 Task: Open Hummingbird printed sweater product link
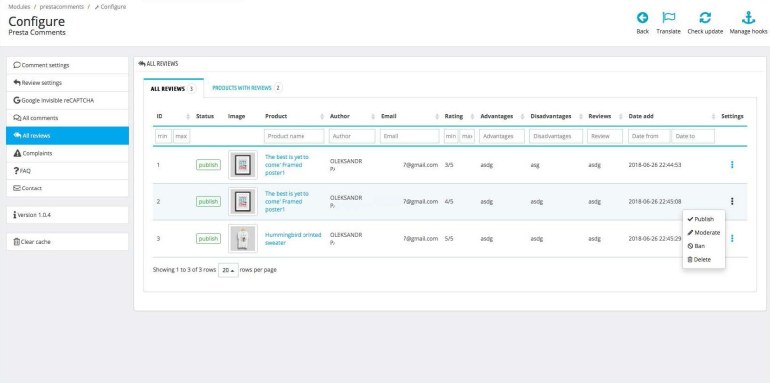tap(293, 239)
